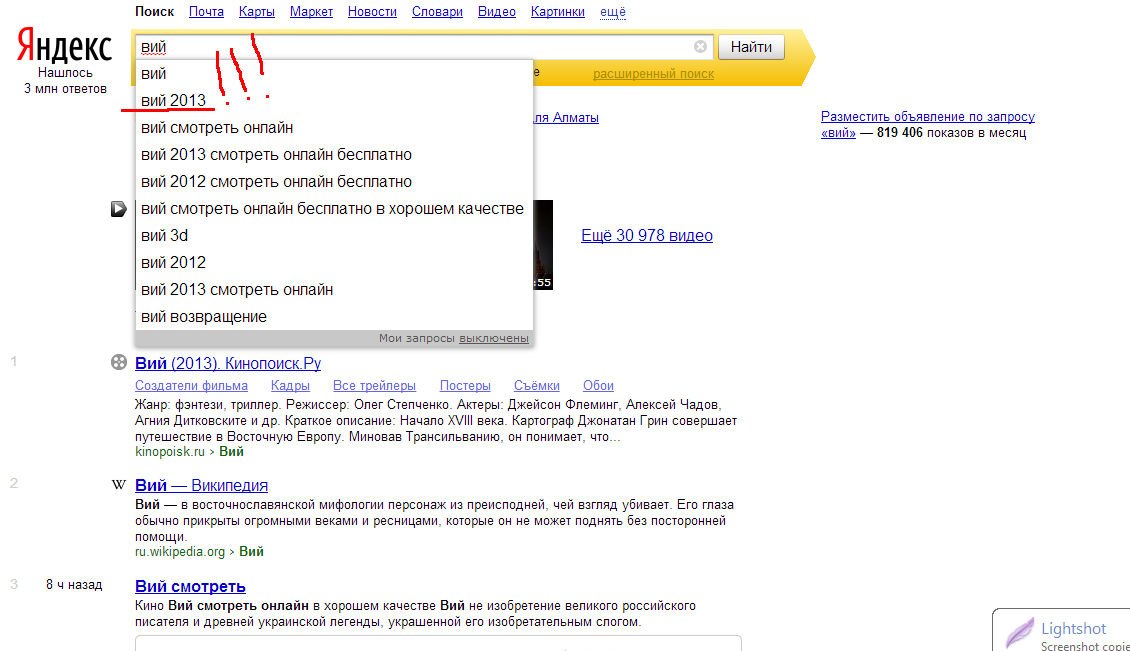This screenshot has height=651, width=1130.
Task: Select suggestion вий 2012
Action: [334, 262]
